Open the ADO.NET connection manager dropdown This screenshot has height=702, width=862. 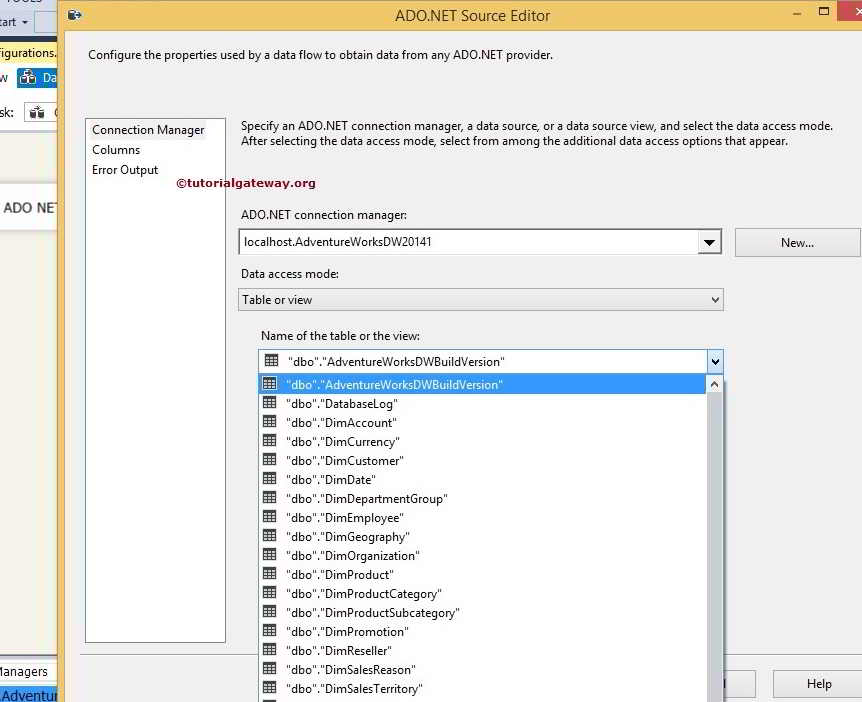709,242
